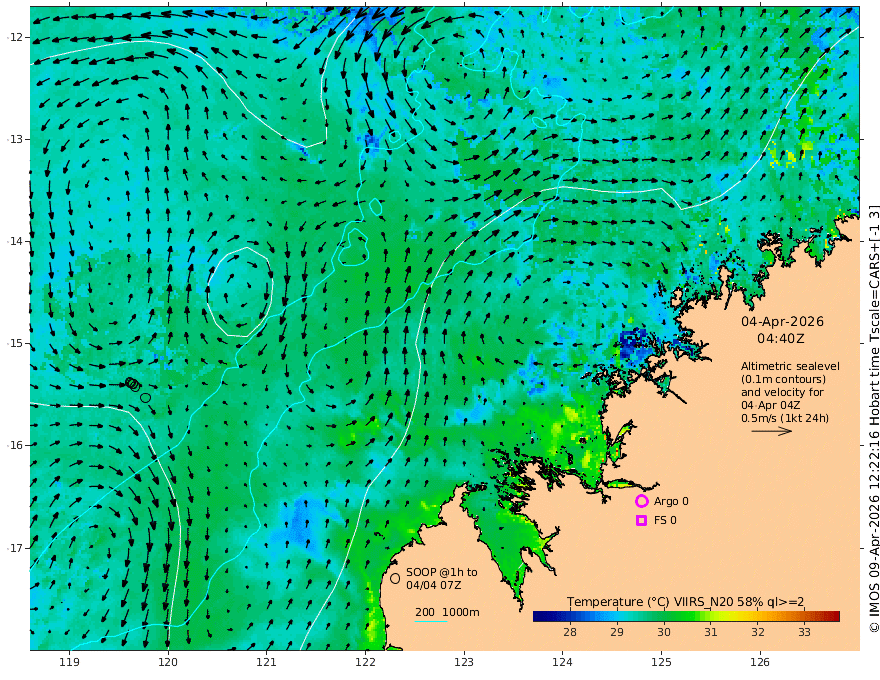880x680 pixels.
Task: Click longitude axis label 124
Action: coord(563,662)
